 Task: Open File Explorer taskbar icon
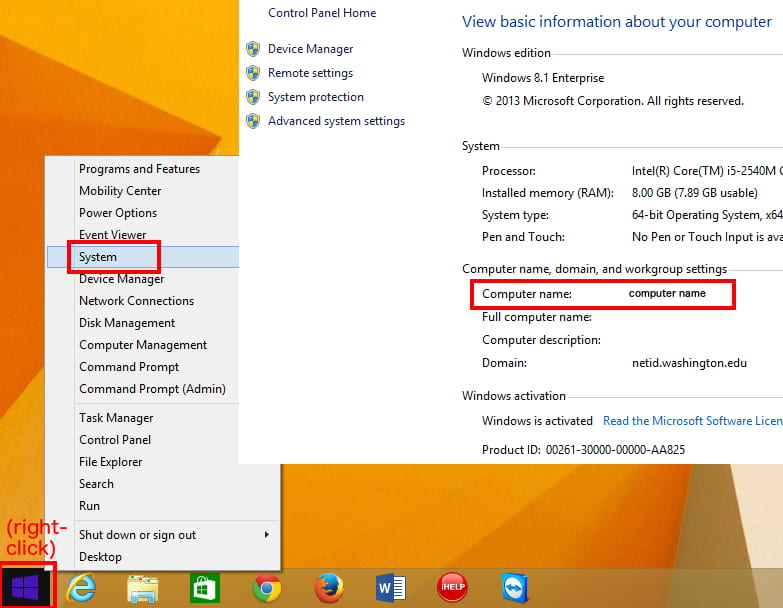coord(143,589)
